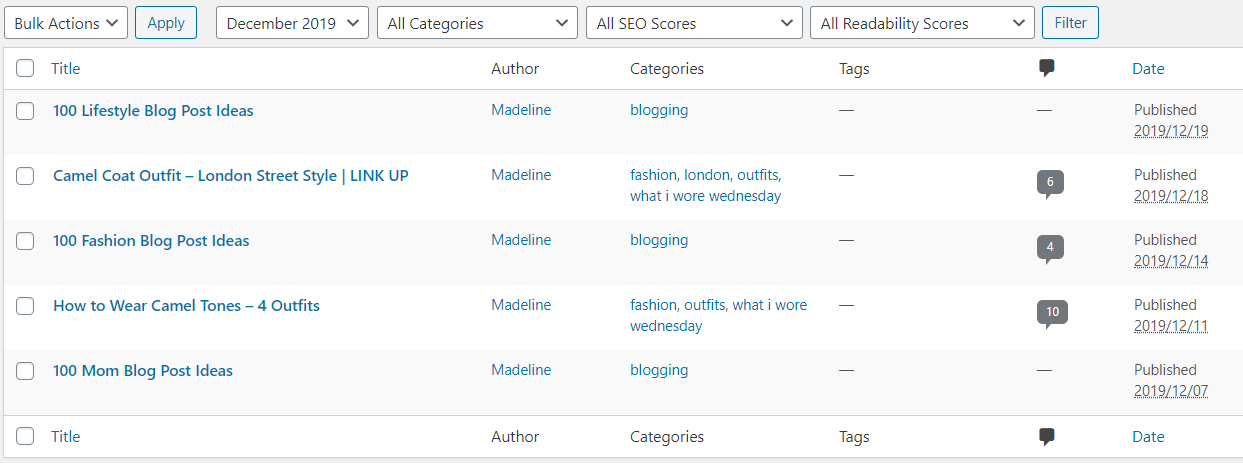Click author Madeline on 100 Lifestyle Blog Post Ideas row
The height and width of the screenshot is (463, 1243).
[x=521, y=110]
